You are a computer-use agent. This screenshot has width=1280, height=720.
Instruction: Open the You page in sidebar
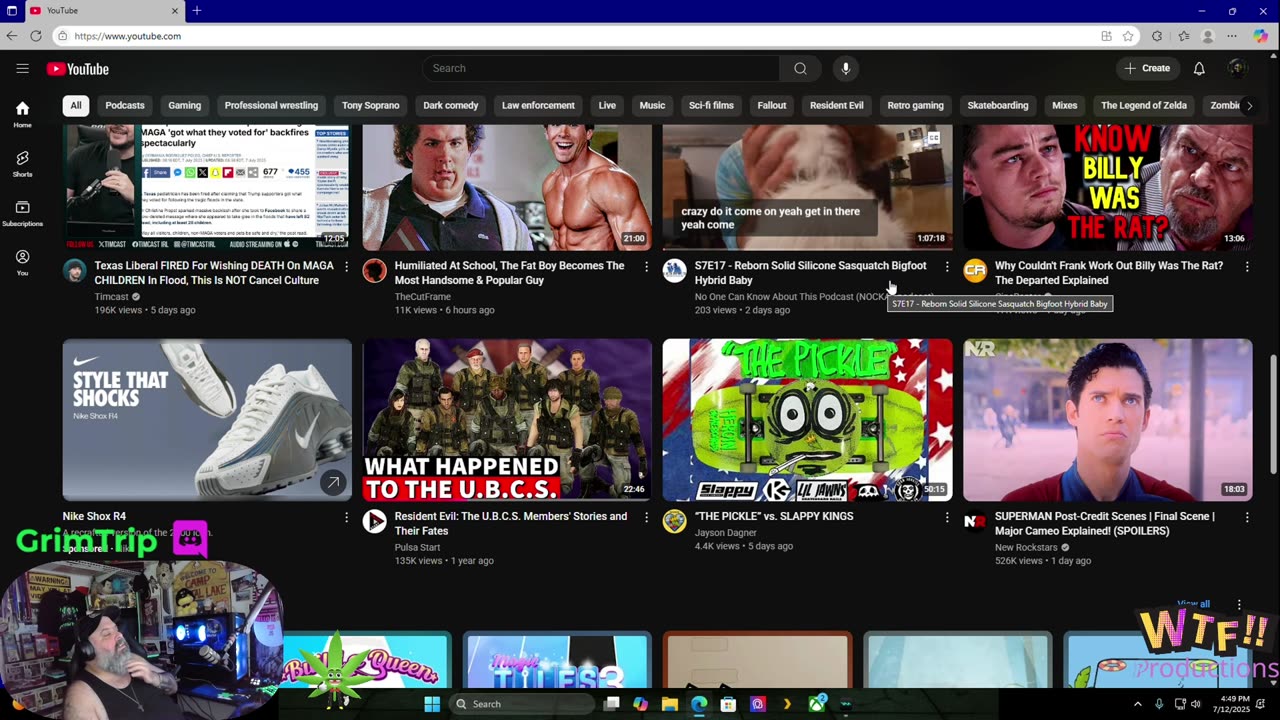coord(22,263)
